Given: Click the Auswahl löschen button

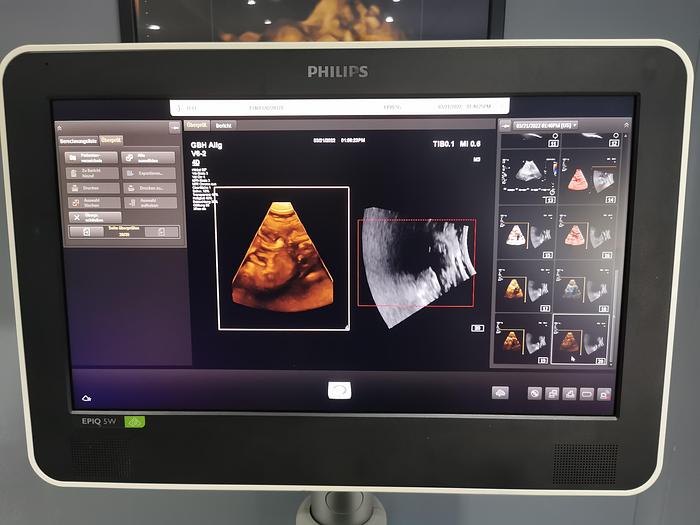Looking at the screenshot, I should click(95, 203).
